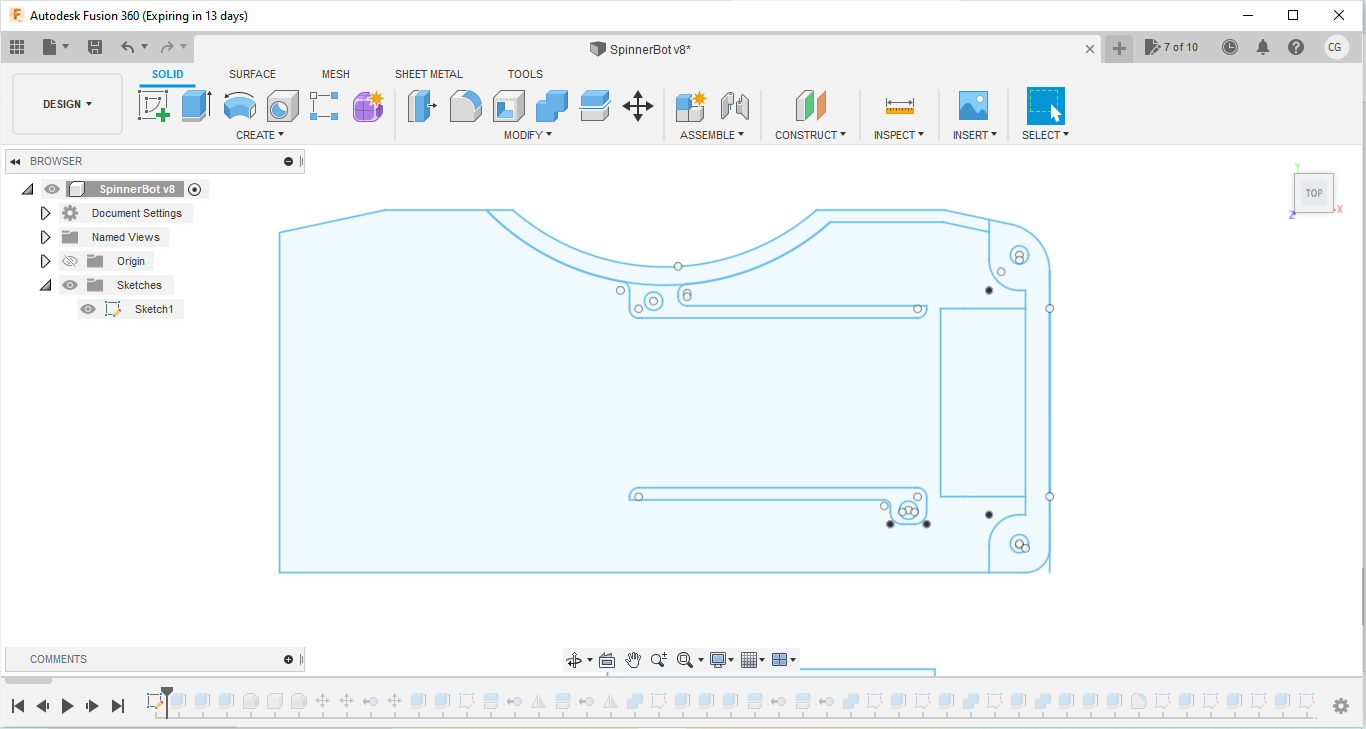Open the Notifications bell icon
This screenshot has width=1366, height=729.
point(1263,47)
